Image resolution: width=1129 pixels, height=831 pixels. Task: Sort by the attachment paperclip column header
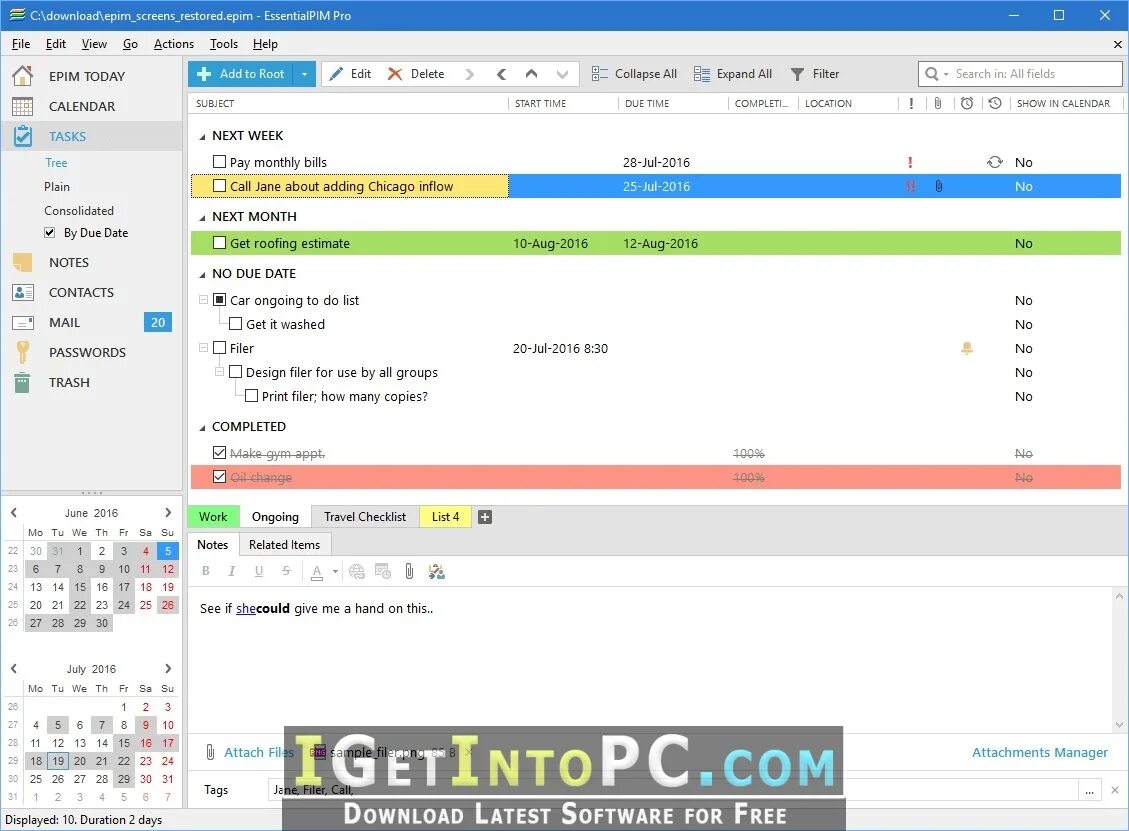point(937,104)
